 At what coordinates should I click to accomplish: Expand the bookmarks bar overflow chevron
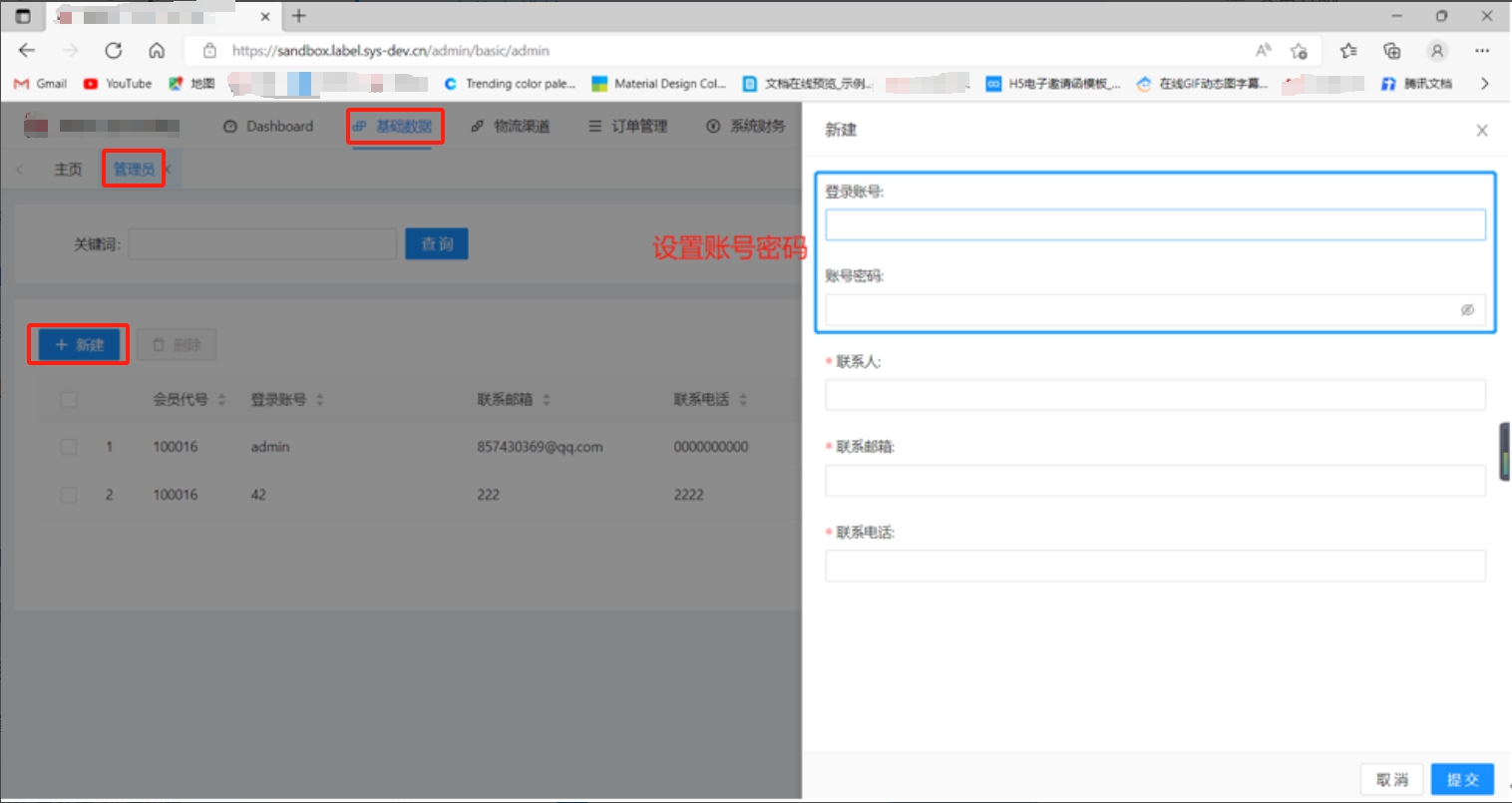1484,84
